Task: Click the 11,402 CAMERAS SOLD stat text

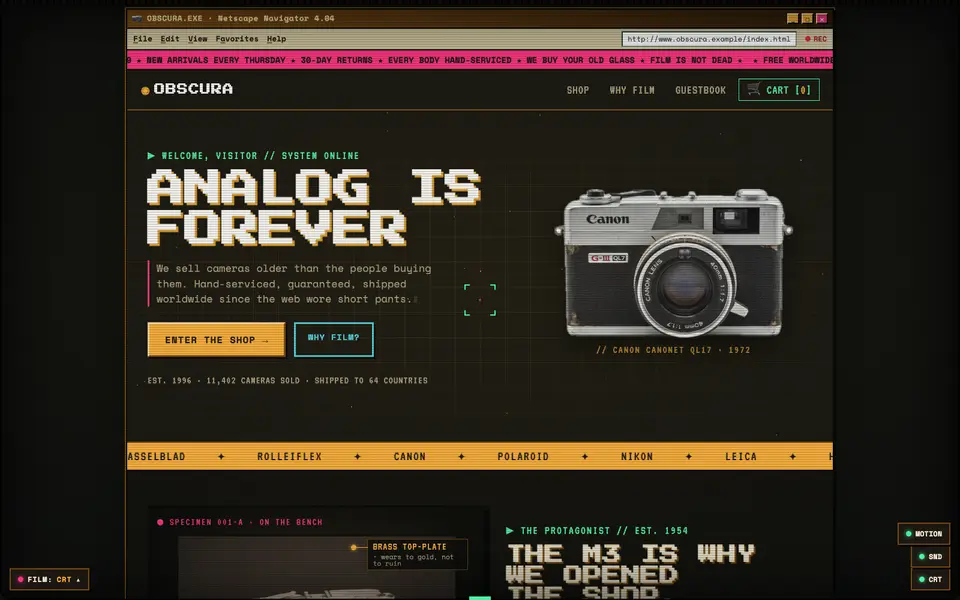Action: [253, 381]
